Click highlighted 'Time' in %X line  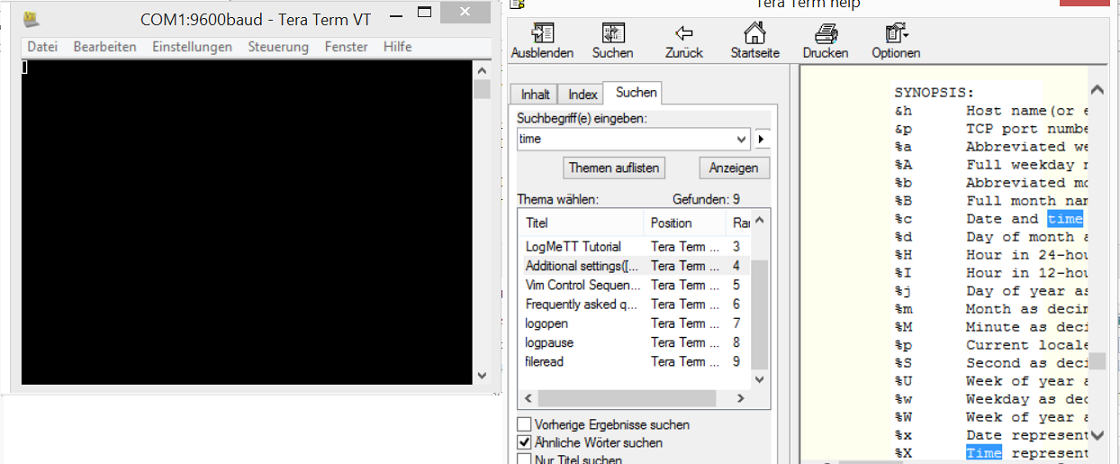coord(984,453)
